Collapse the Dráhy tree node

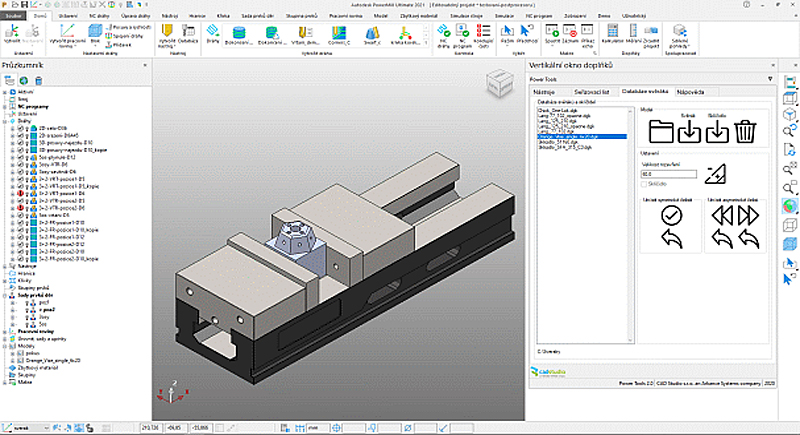(x=5, y=121)
